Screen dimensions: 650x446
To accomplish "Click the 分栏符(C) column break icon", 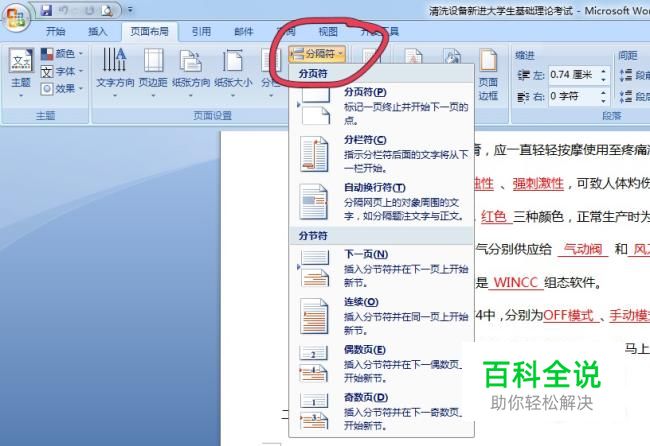I will click(314, 154).
